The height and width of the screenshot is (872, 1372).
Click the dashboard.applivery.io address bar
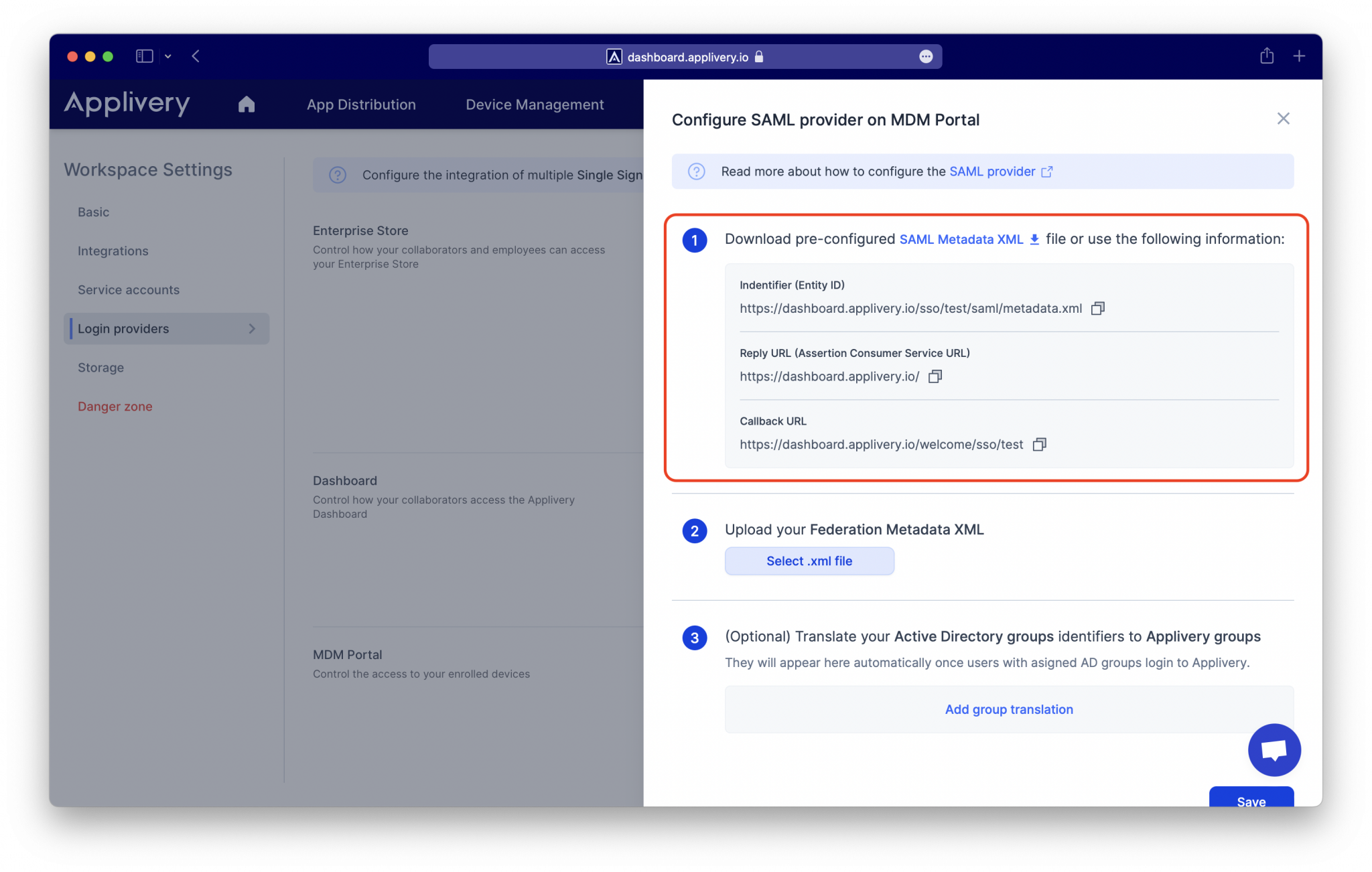686,56
